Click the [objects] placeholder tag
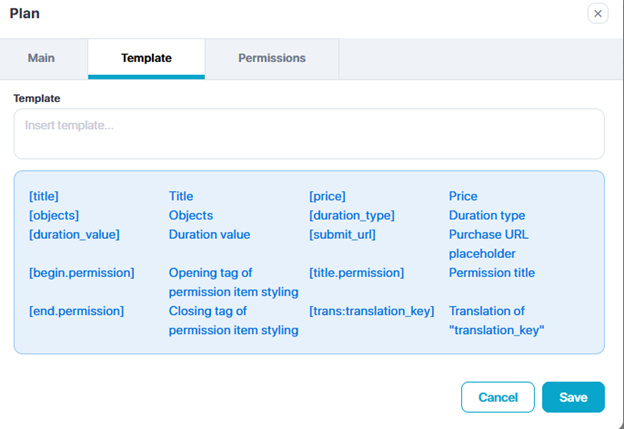The height and width of the screenshot is (429, 624). pos(54,215)
